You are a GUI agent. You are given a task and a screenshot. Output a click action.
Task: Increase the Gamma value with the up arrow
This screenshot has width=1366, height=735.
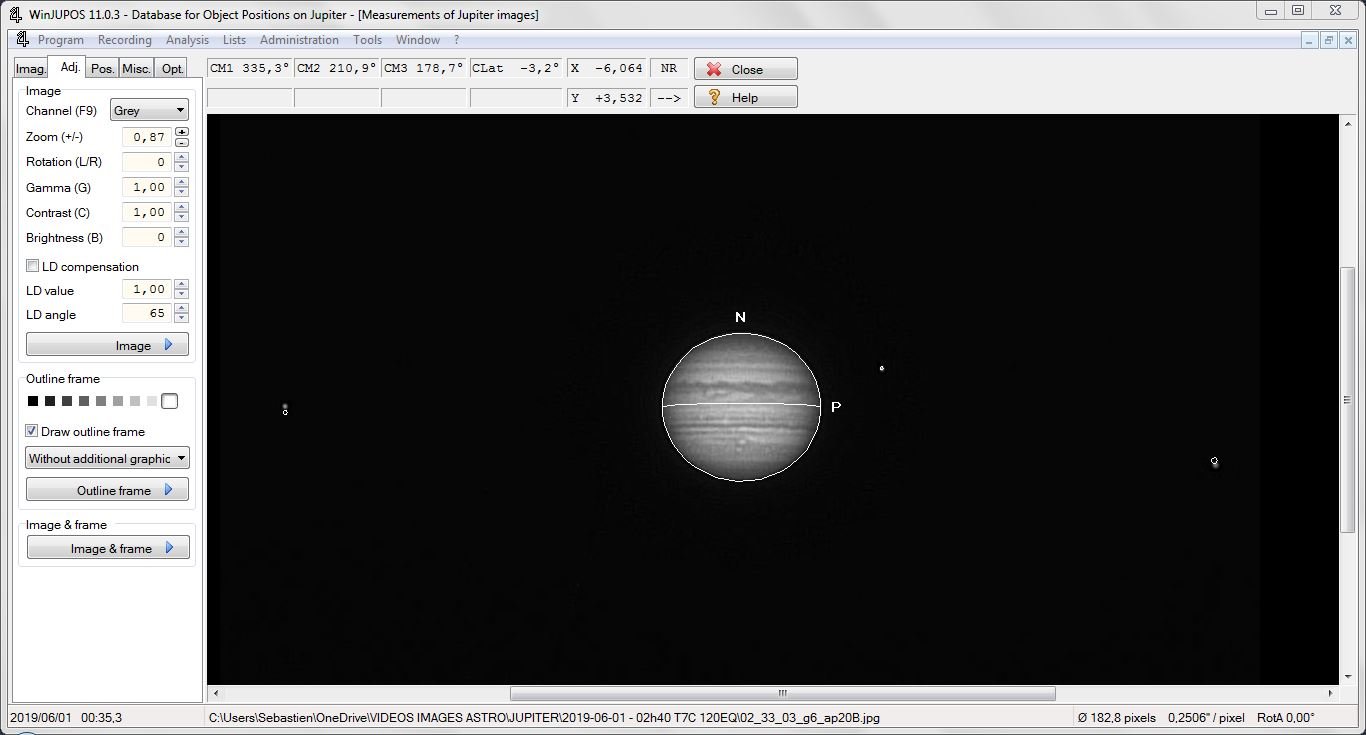pos(181,183)
